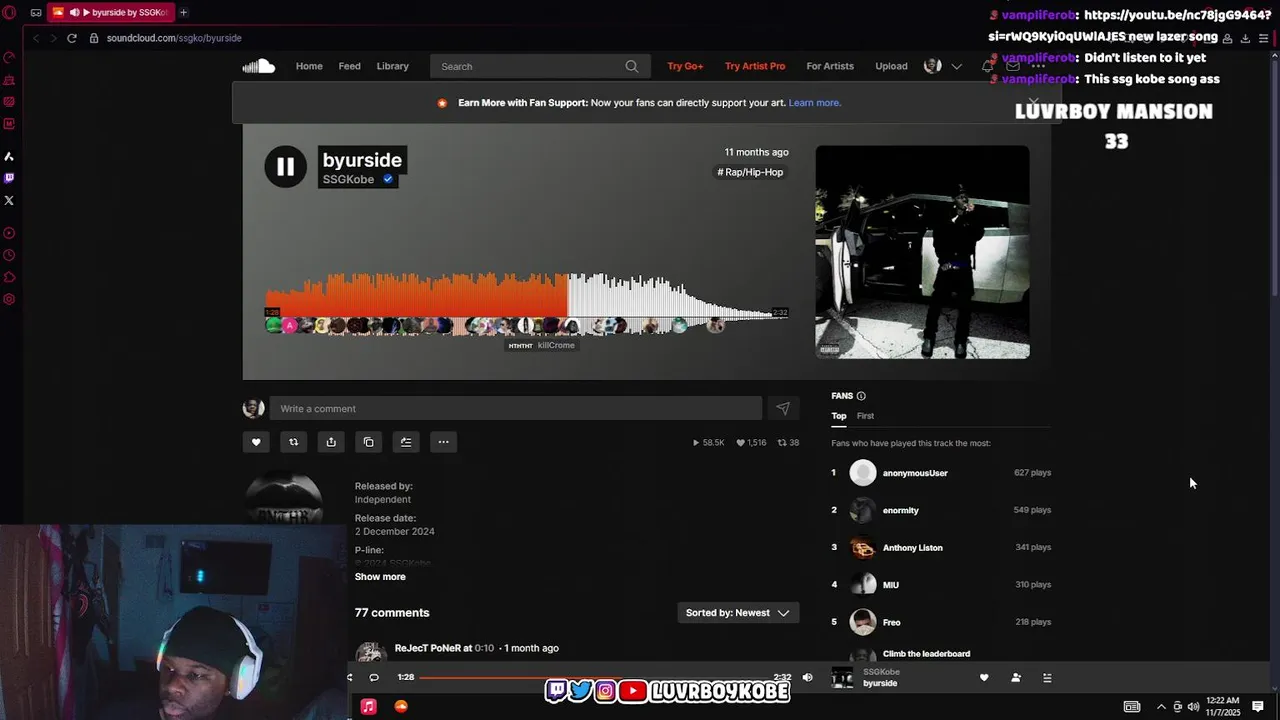Toggle repeat in bottom player
Image resolution: width=1280 pixels, height=720 pixels.
click(374, 678)
